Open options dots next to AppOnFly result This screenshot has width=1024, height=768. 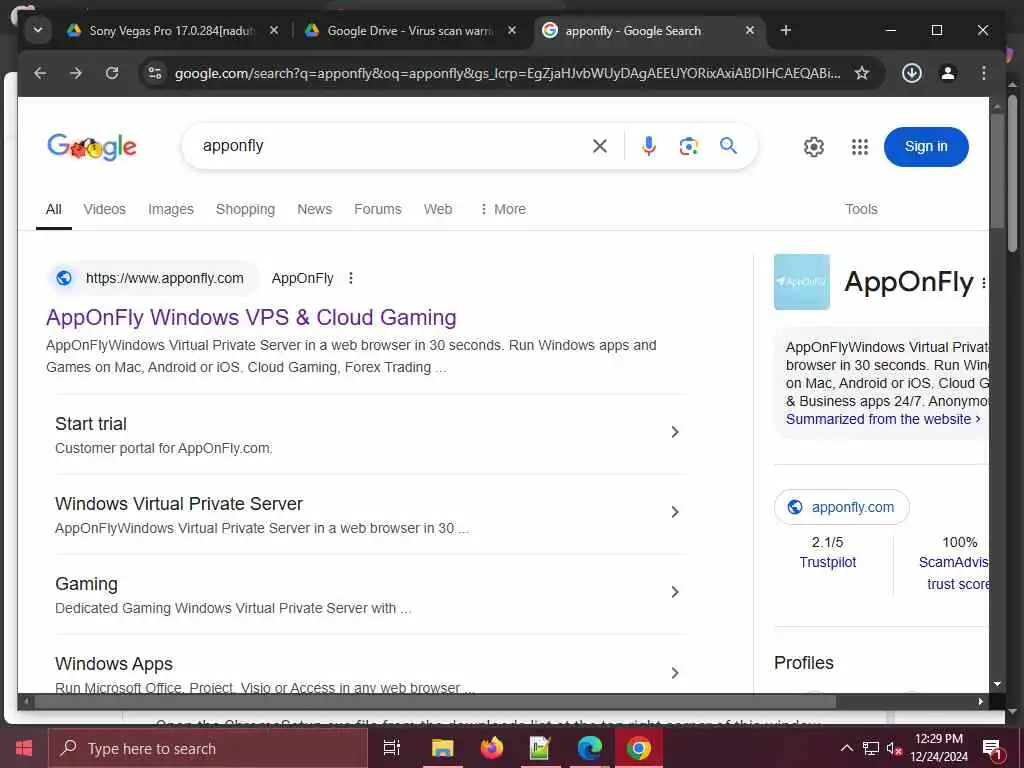tap(351, 278)
